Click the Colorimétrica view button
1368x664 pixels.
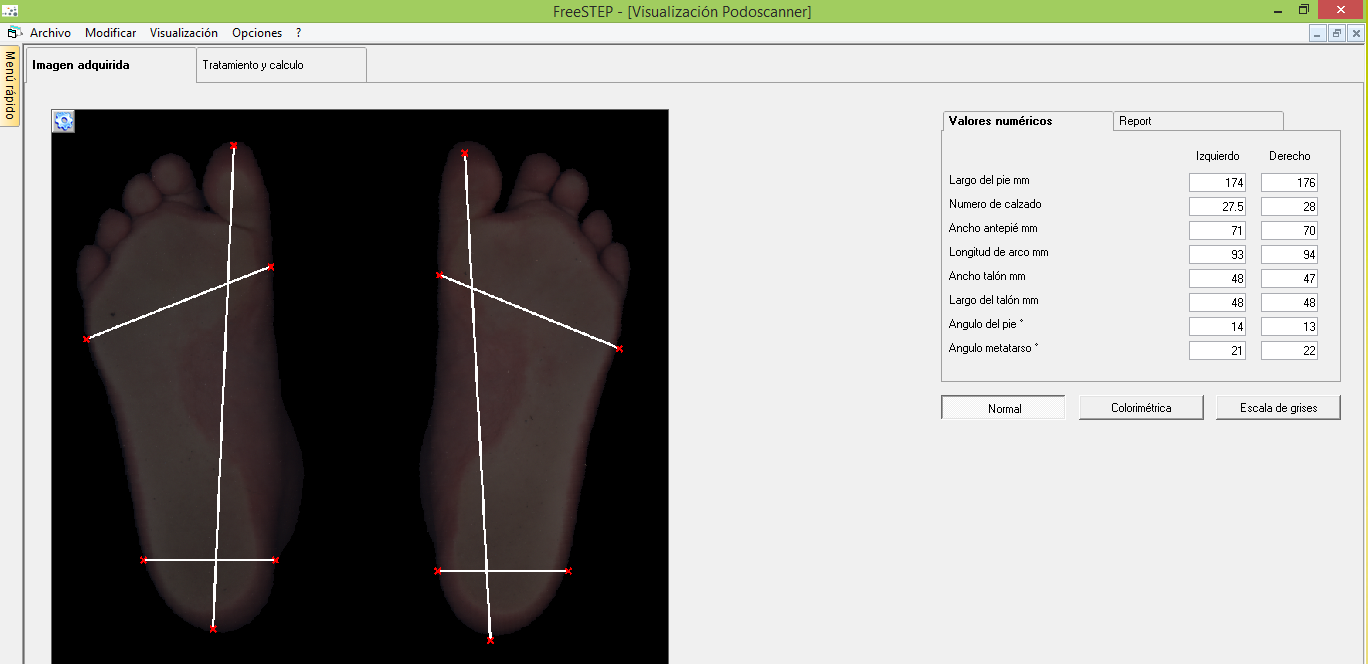point(1141,408)
